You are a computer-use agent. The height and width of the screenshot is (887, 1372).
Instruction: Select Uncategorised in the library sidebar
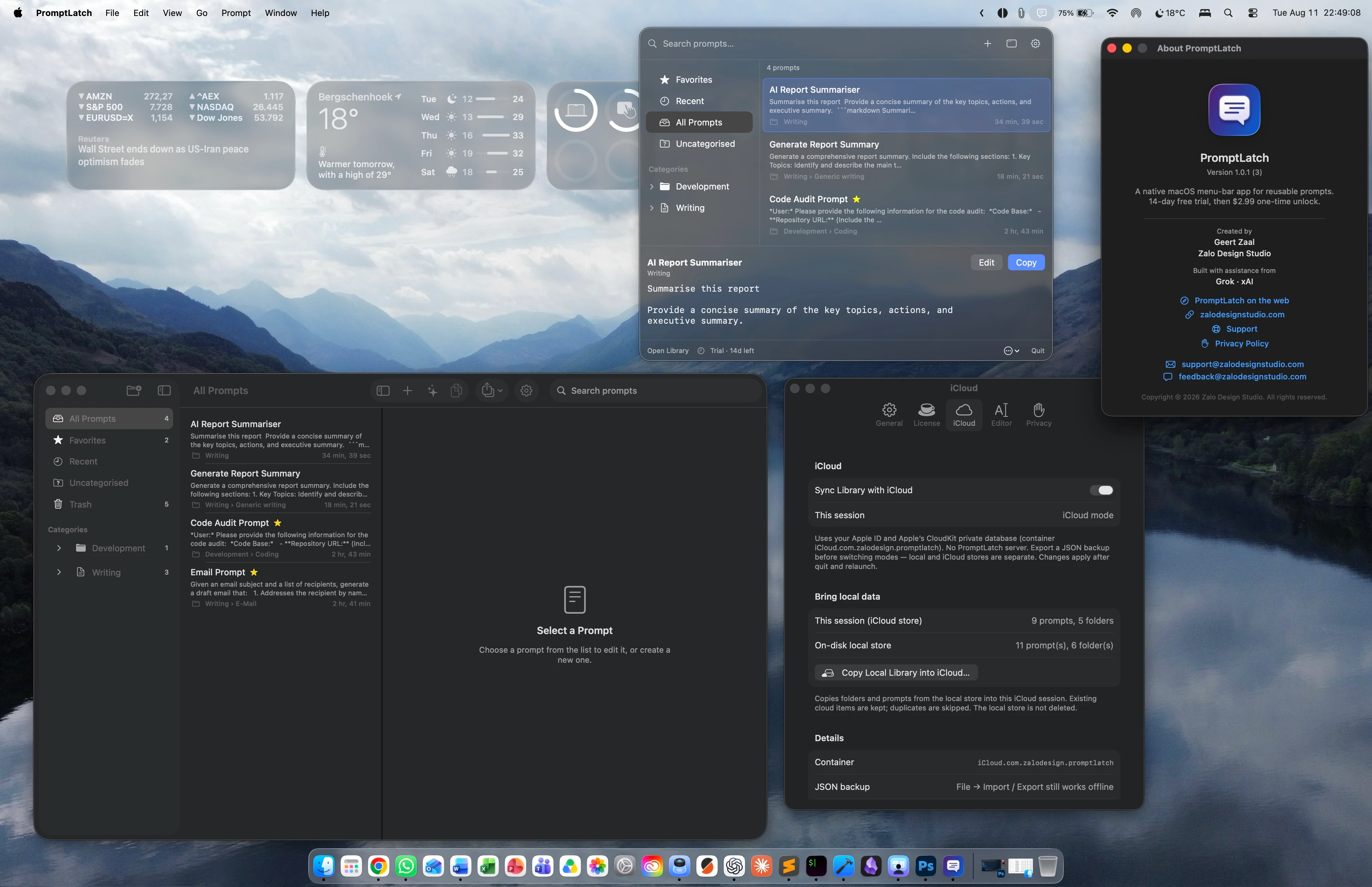(109, 483)
